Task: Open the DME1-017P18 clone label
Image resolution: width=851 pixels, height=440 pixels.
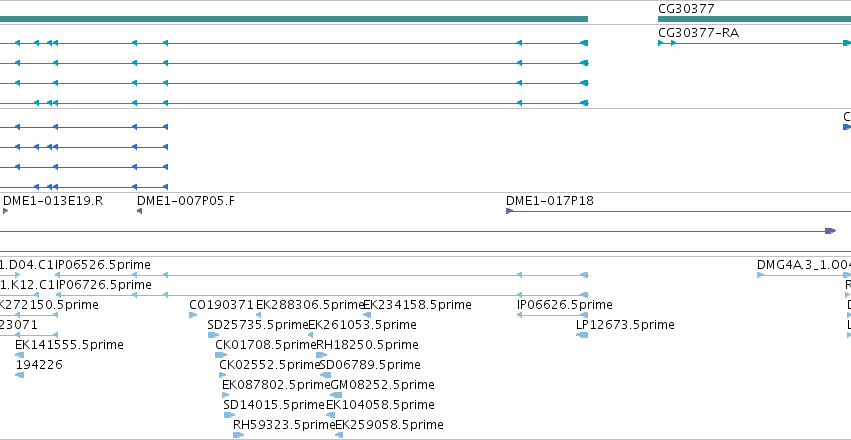Action: coord(550,201)
